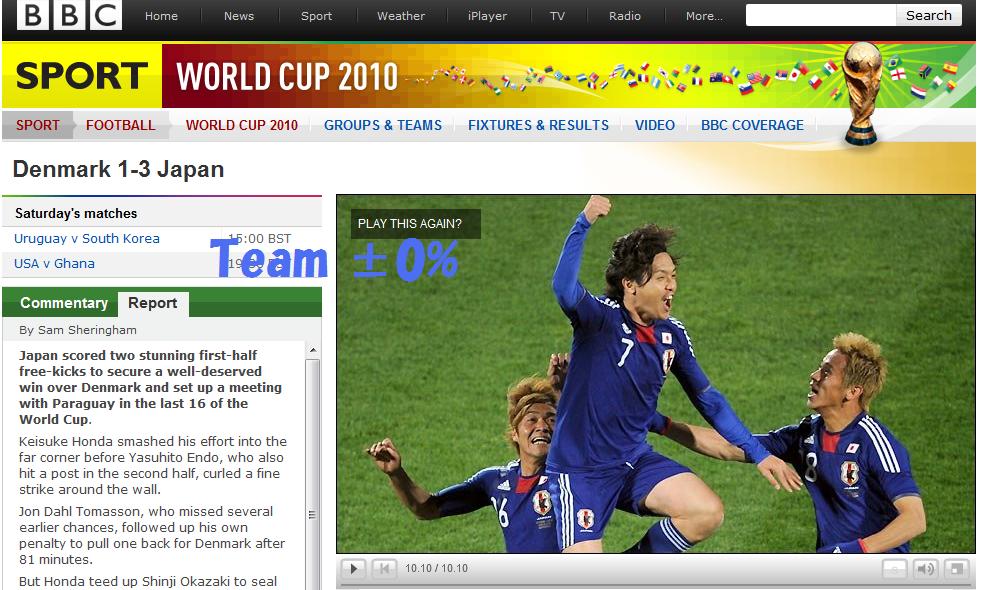Open TV in BBC top bar
Screen dimensions: 983x590
[x=557, y=16]
